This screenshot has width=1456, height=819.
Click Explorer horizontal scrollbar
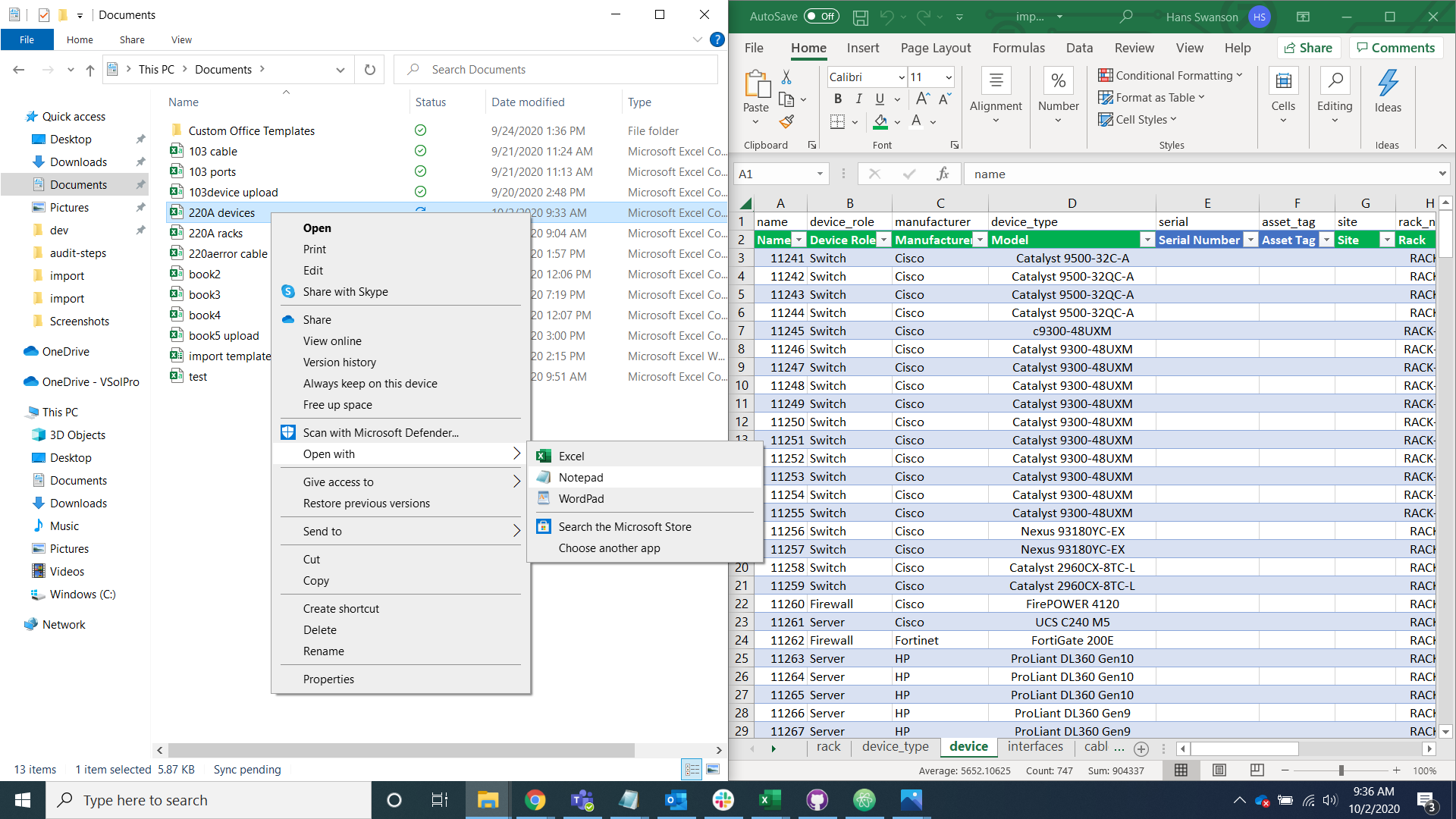tap(401, 750)
